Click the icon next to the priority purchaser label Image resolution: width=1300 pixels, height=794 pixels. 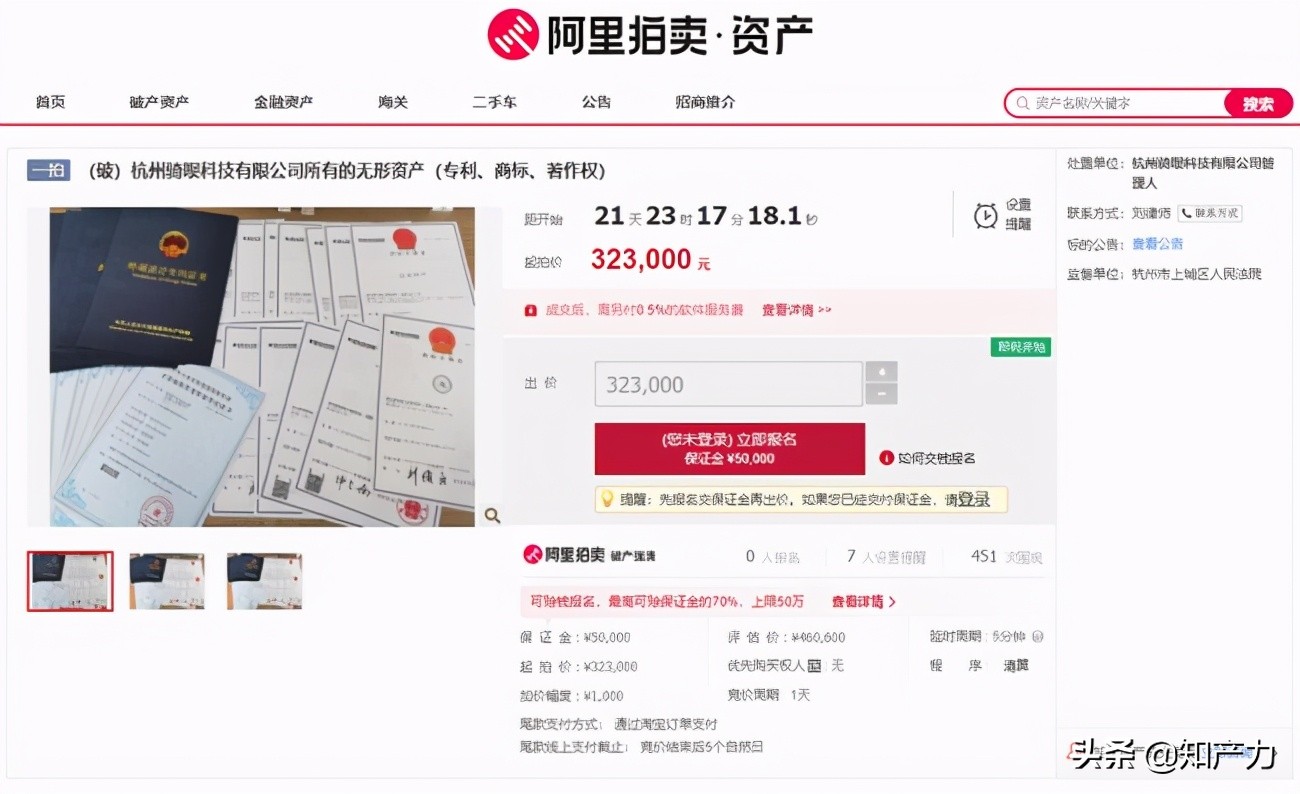point(814,665)
